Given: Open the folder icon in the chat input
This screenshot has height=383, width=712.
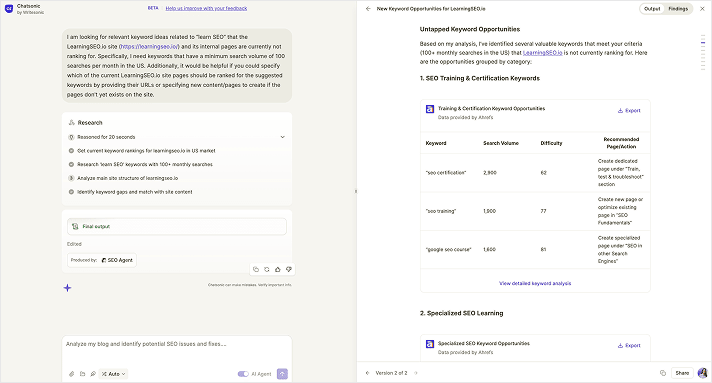Looking at the screenshot, I should (x=82, y=374).
